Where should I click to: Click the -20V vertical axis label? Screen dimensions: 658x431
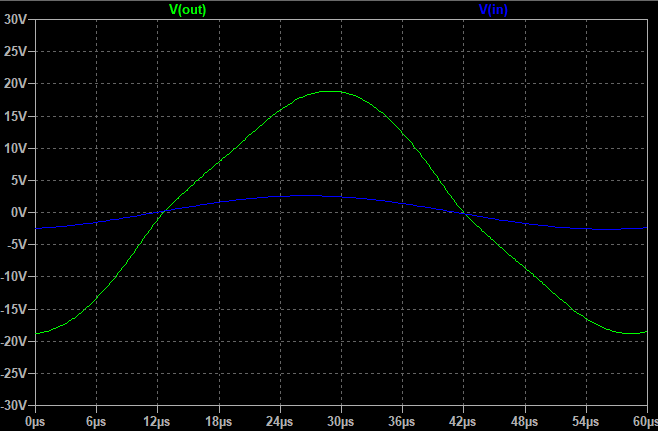point(13,342)
